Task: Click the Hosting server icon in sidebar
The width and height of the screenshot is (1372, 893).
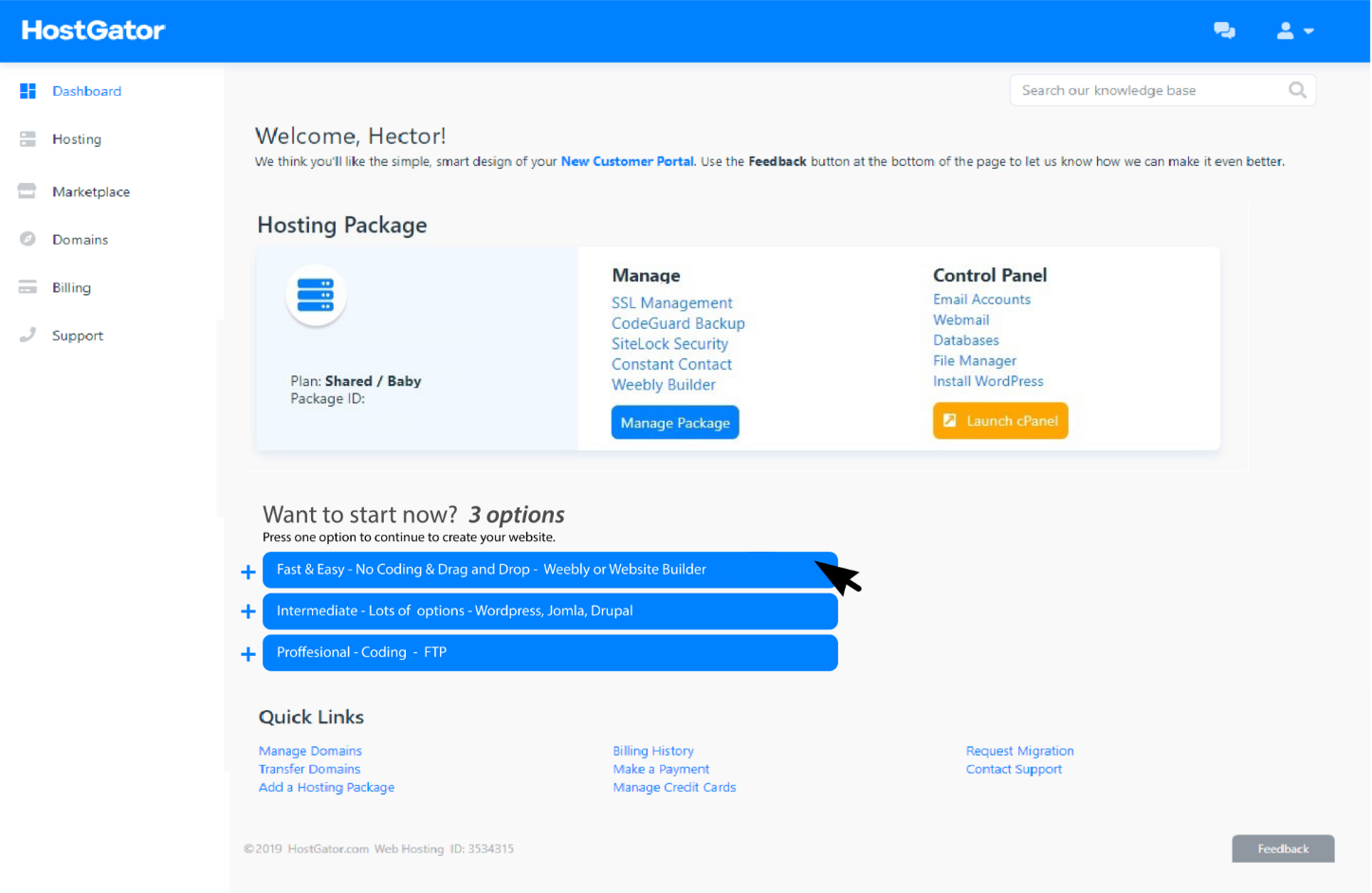Action: (27, 139)
